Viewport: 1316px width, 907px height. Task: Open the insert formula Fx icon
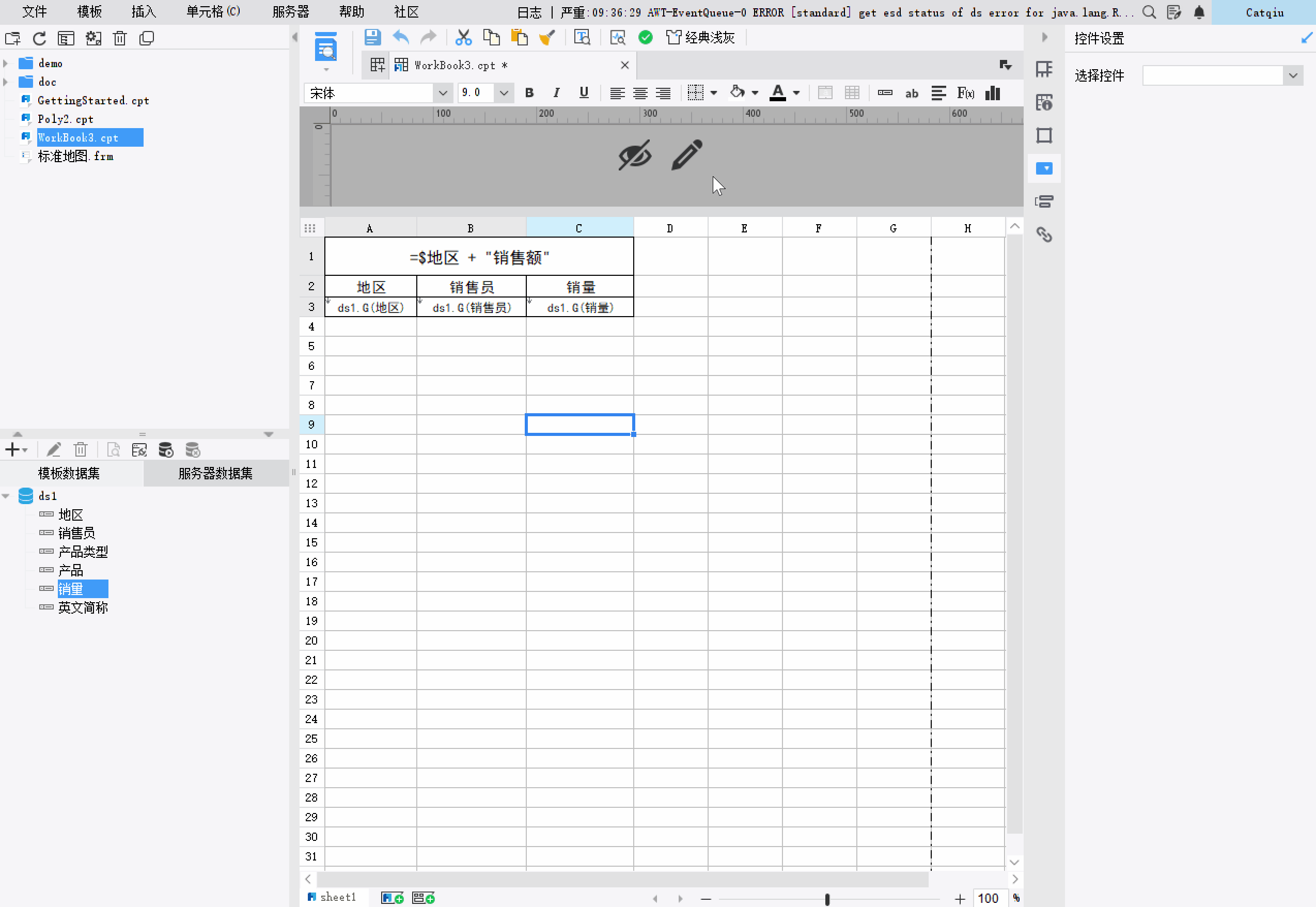(965, 93)
